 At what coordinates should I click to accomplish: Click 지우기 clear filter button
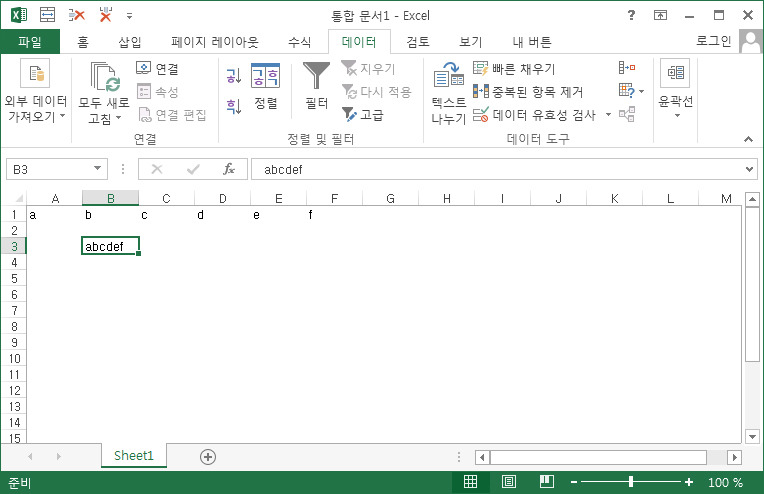(368, 68)
